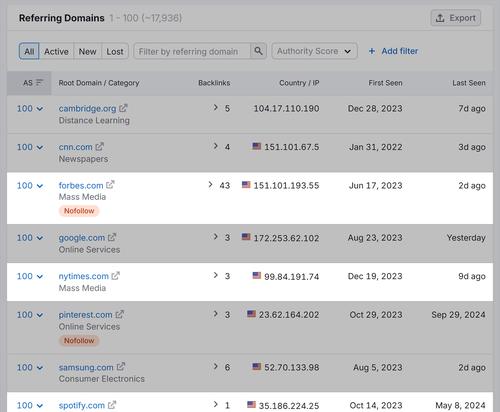Switch to the Active tab
500x412 pixels.
click(x=56, y=51)
